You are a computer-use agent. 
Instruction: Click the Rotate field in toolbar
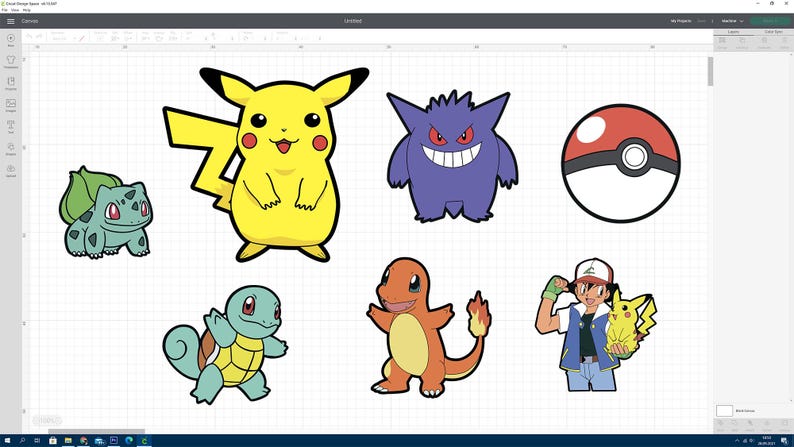coord(258,38)
